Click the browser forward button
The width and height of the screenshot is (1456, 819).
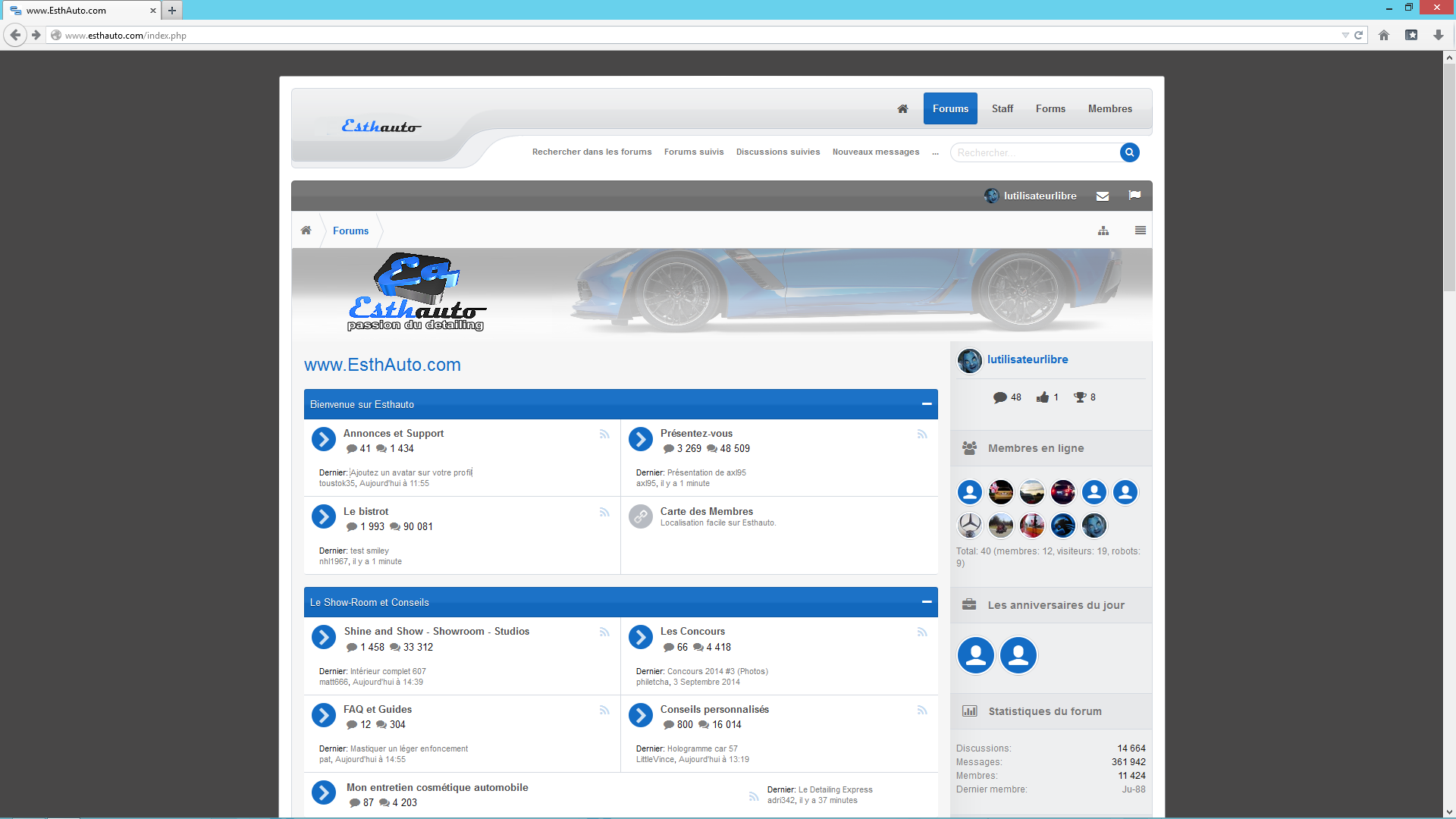(x=36, y=35)
